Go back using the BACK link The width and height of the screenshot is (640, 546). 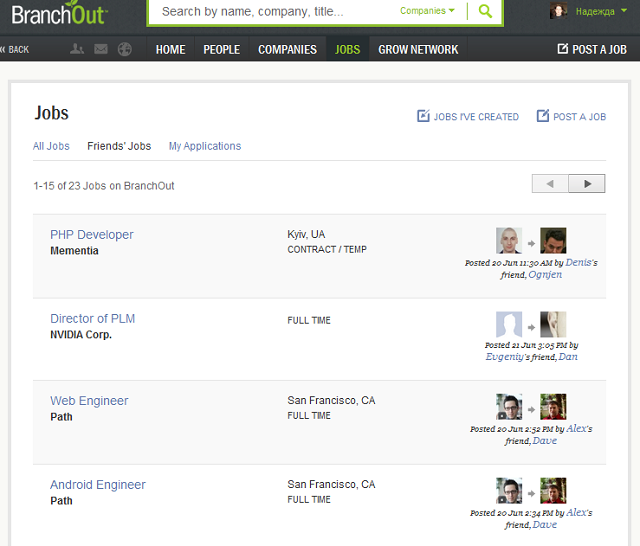coord(15,49)
